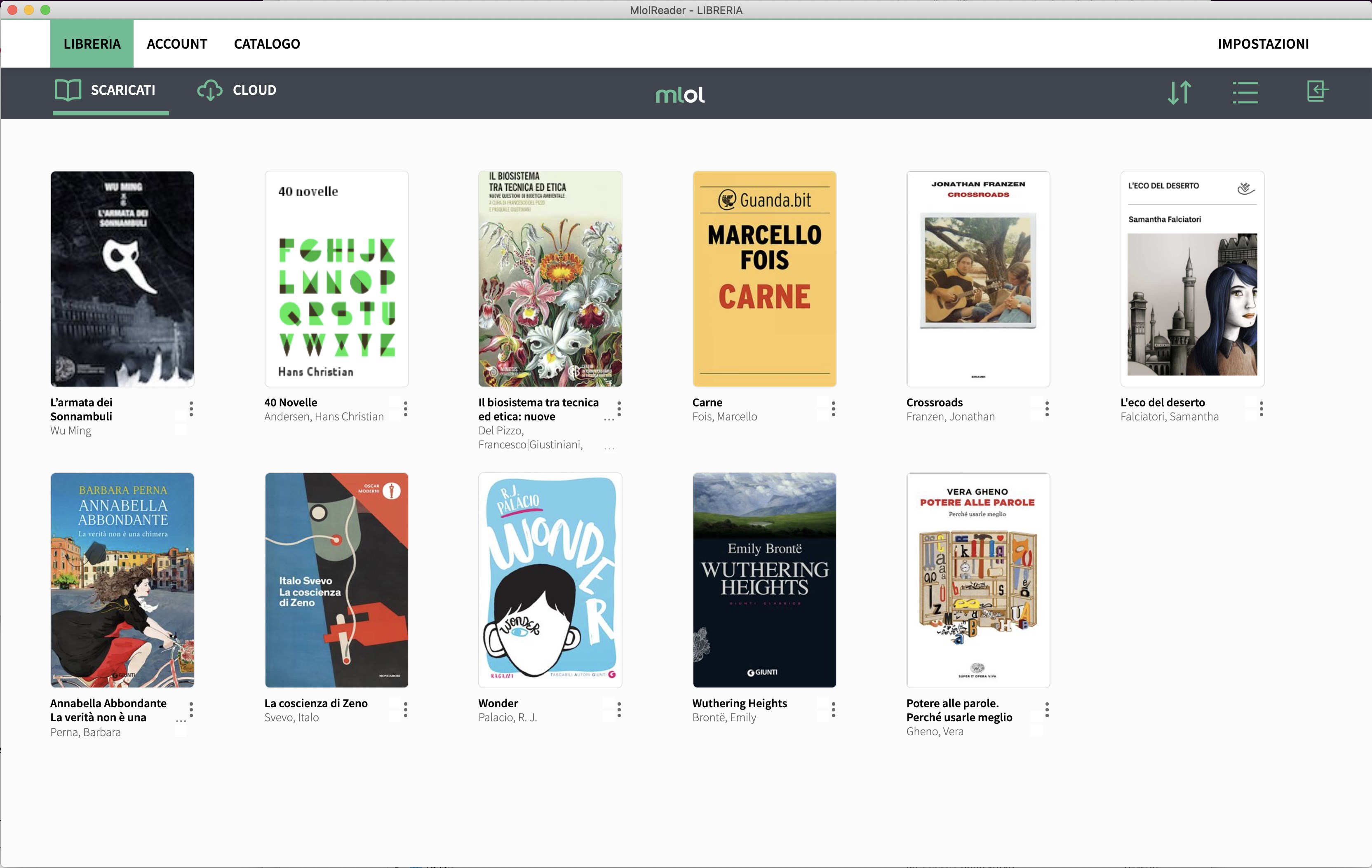Click the open book Scaricati icon
This screenshot has width=1372, height=868.
(x=68, y=90)
